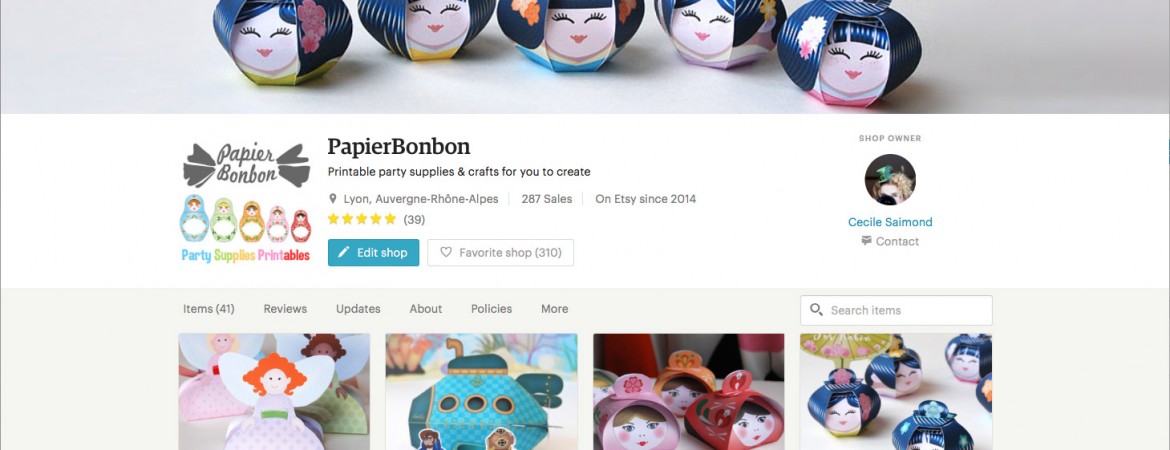
Task: Click the speech bubble icon beside Contact
Action: click(x=866, y=241)
